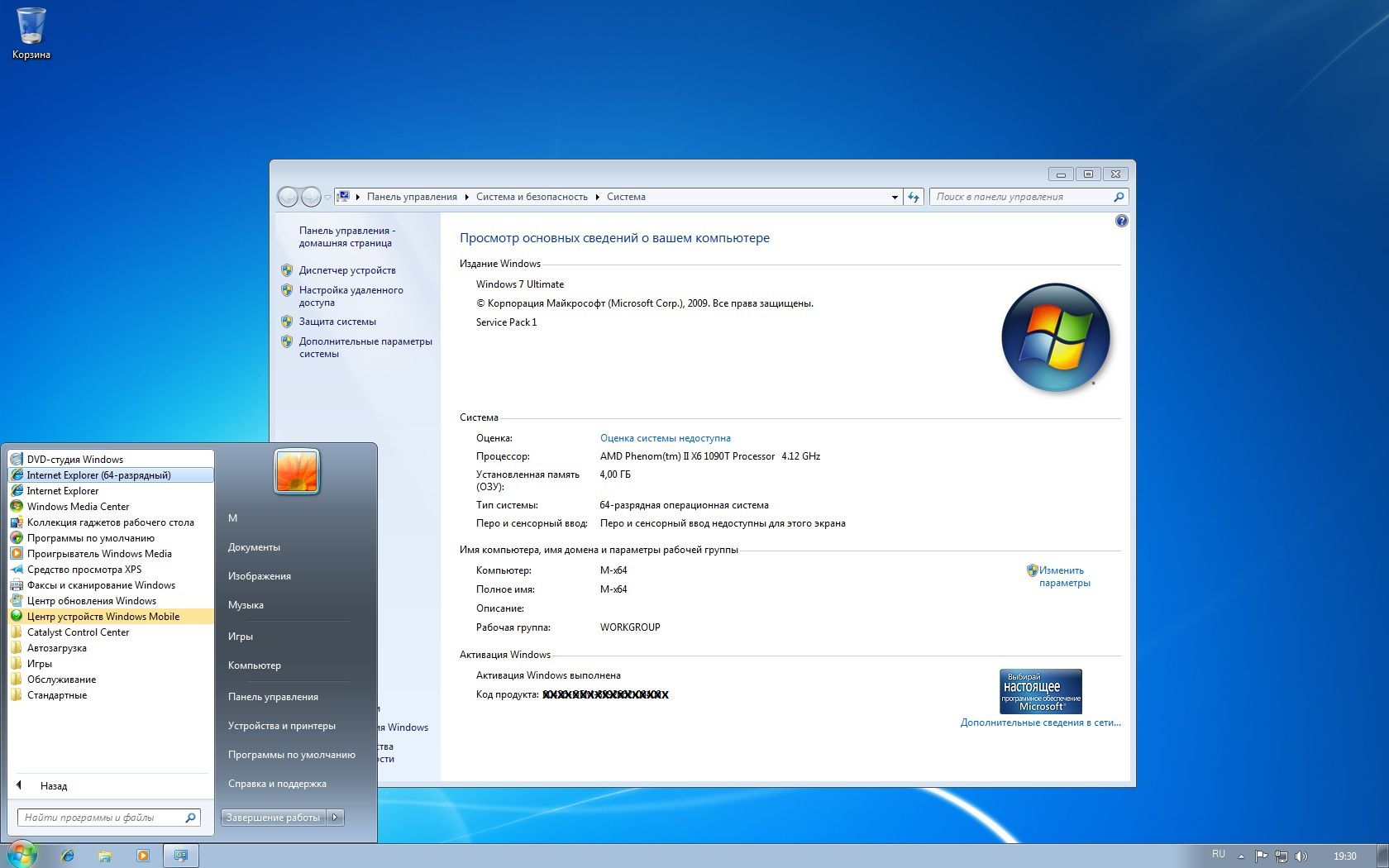Open the Help question mark icon
This screenshot has width=1389, height=868.
pos(1121,221)
